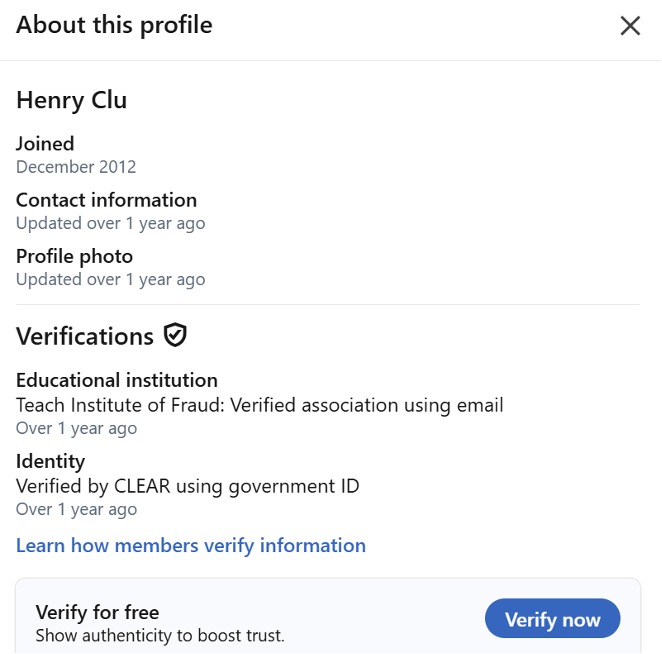Screen dimensions: 662x654
Task: Click the Teach Institute of Fraud verification text
Action: coord(260,405)
